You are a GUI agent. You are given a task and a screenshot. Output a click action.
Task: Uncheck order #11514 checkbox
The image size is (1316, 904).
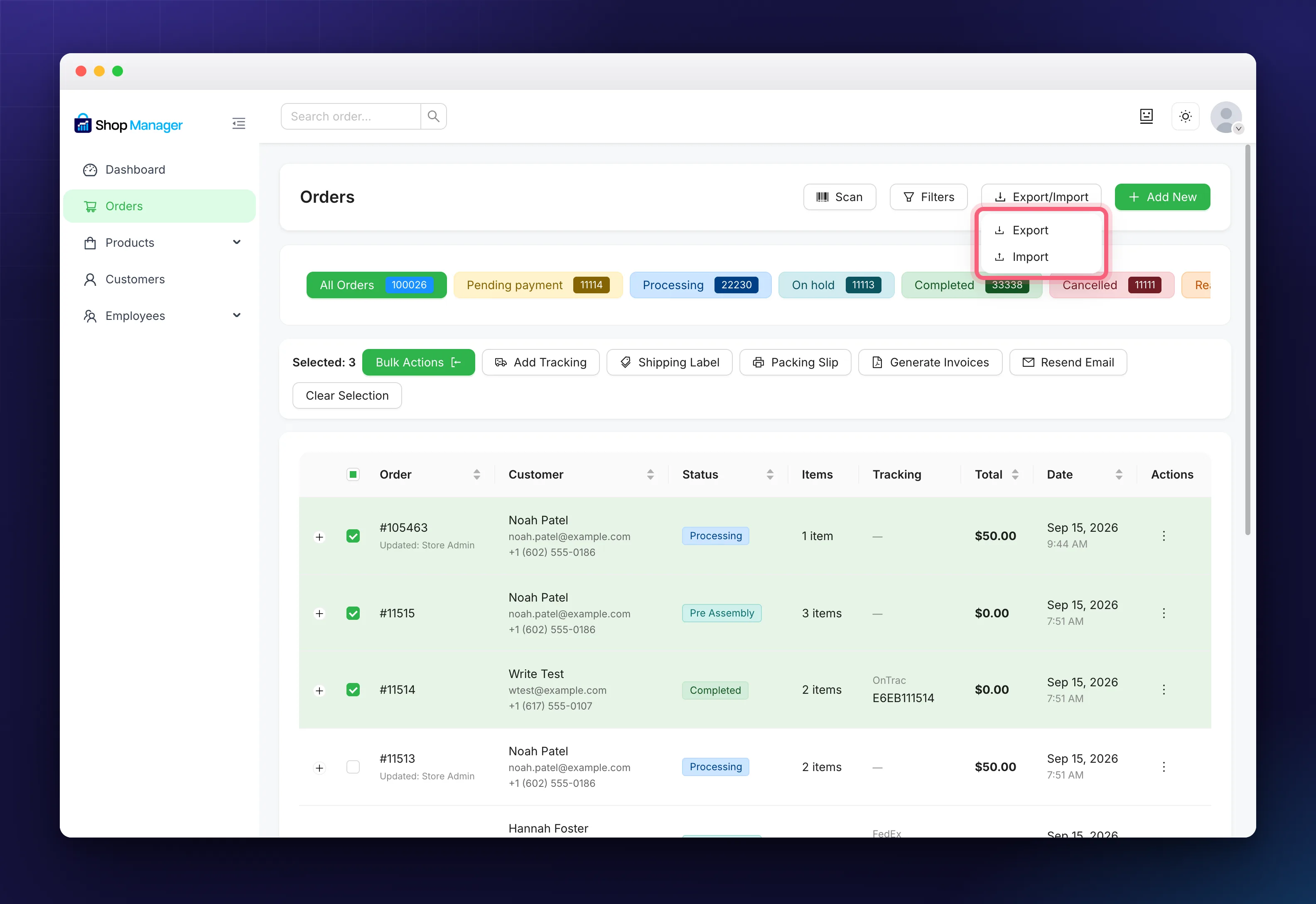point(353,689)
